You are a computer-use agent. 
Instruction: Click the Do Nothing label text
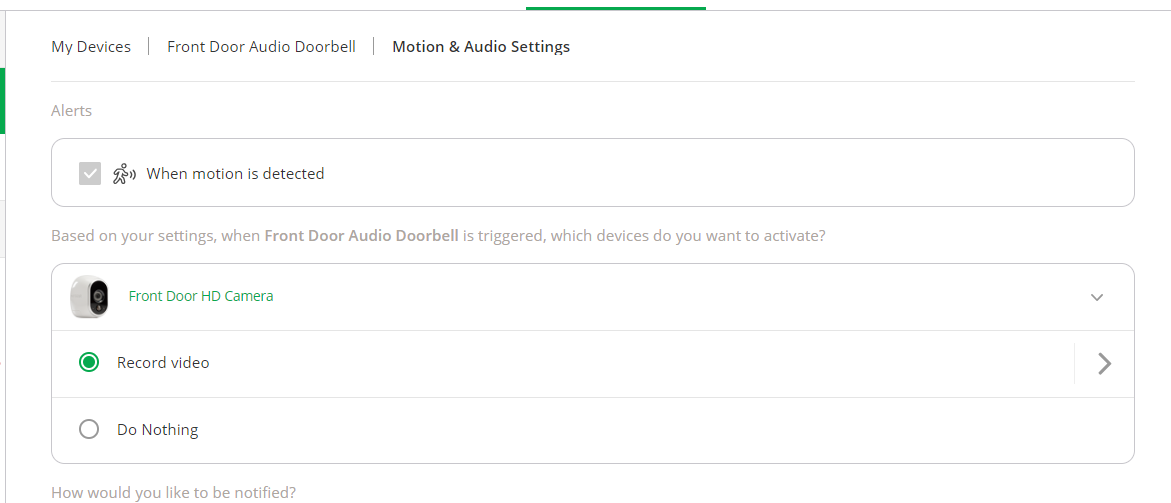(x=157, y=430)
